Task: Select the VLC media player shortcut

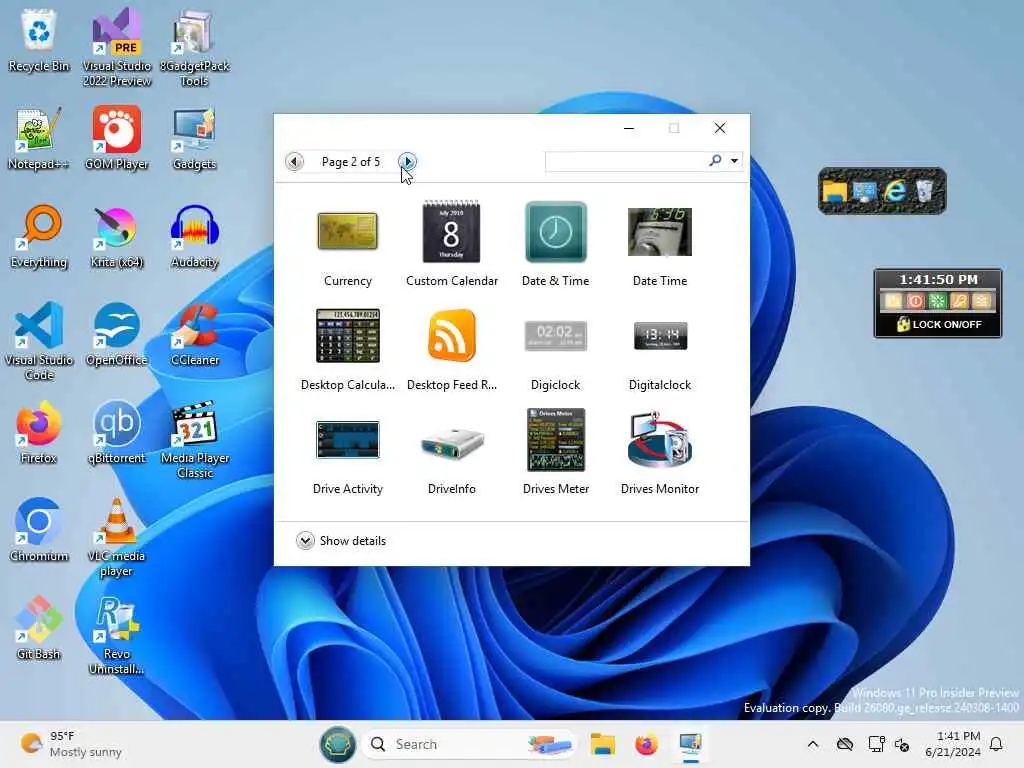Action: [x=117, y=537]
